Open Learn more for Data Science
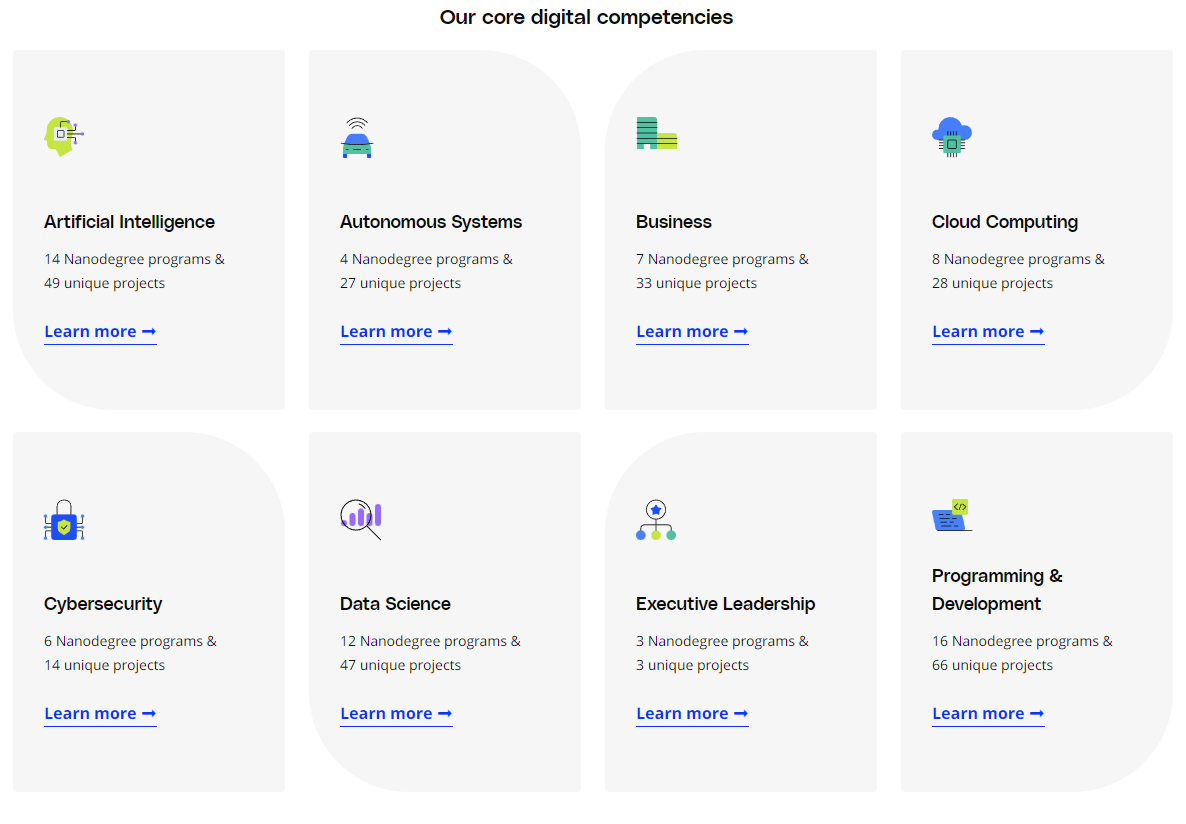Viewport: 1186px width, 824px height. (x=396, y=713)
